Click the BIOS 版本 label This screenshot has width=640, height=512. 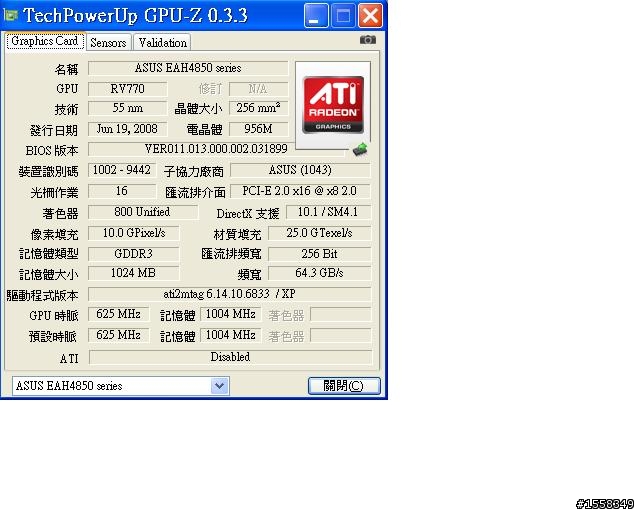coord(51,151)
